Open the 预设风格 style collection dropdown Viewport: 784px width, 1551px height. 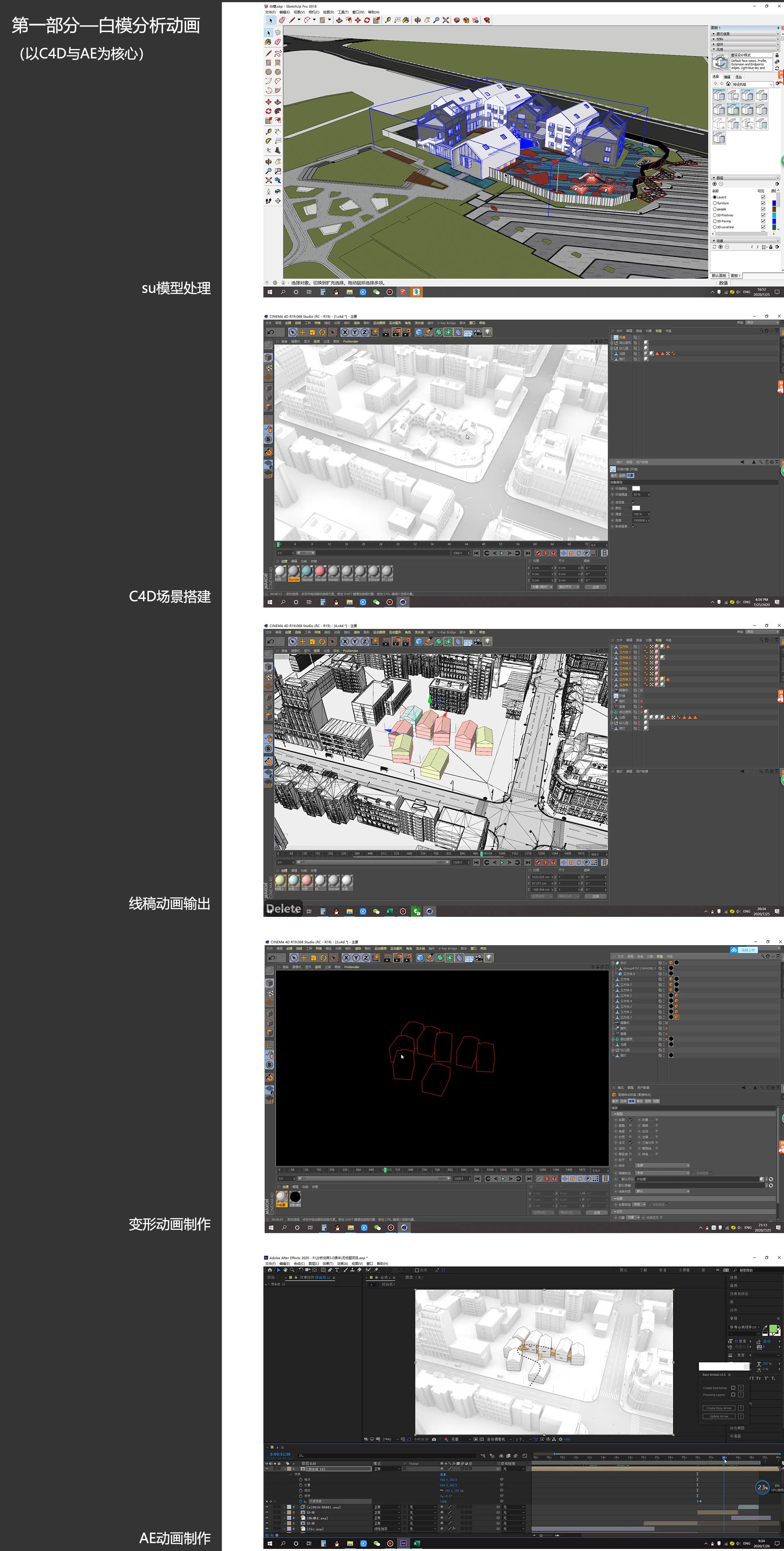752,84
